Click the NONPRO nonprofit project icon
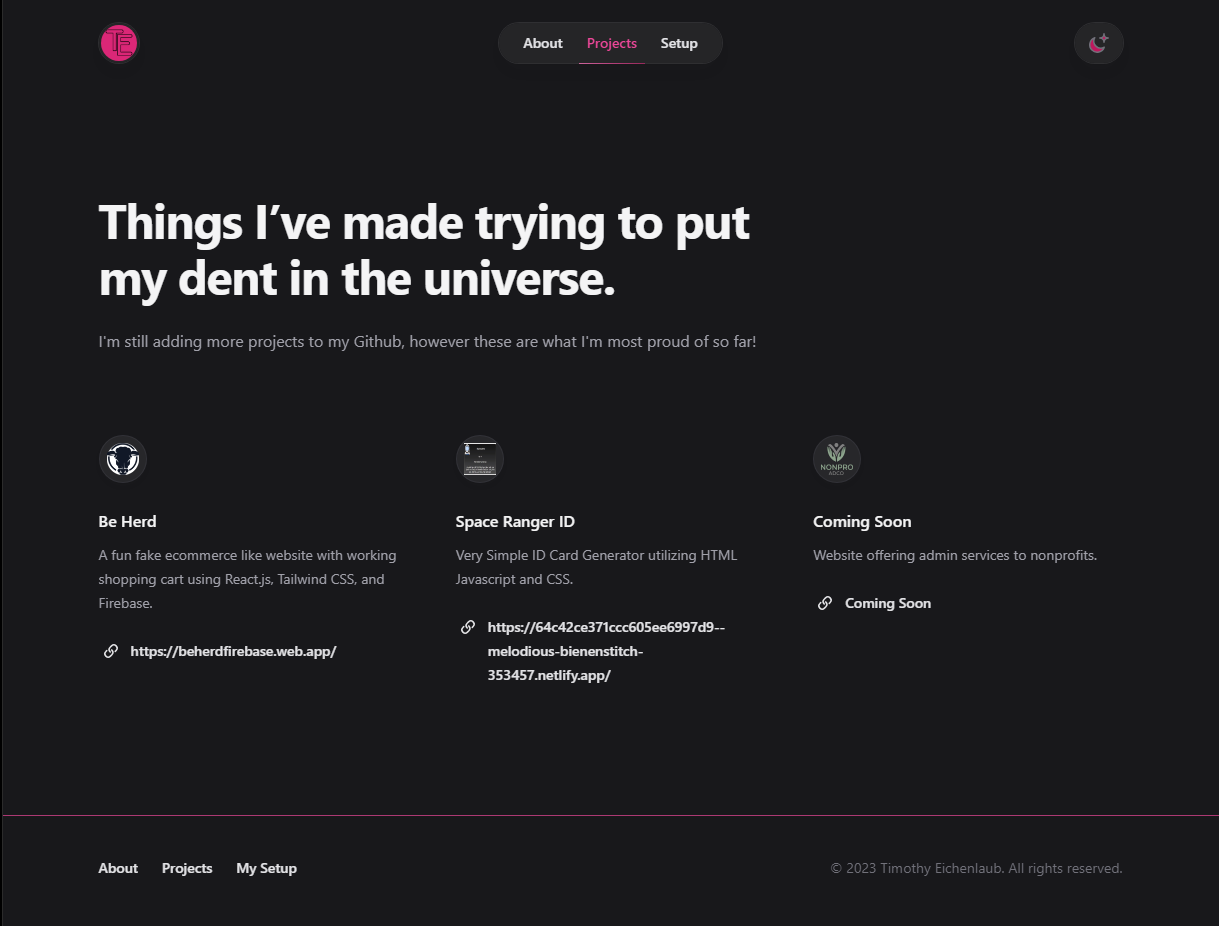Viewport: 1219px width, 926px height. 836,458
